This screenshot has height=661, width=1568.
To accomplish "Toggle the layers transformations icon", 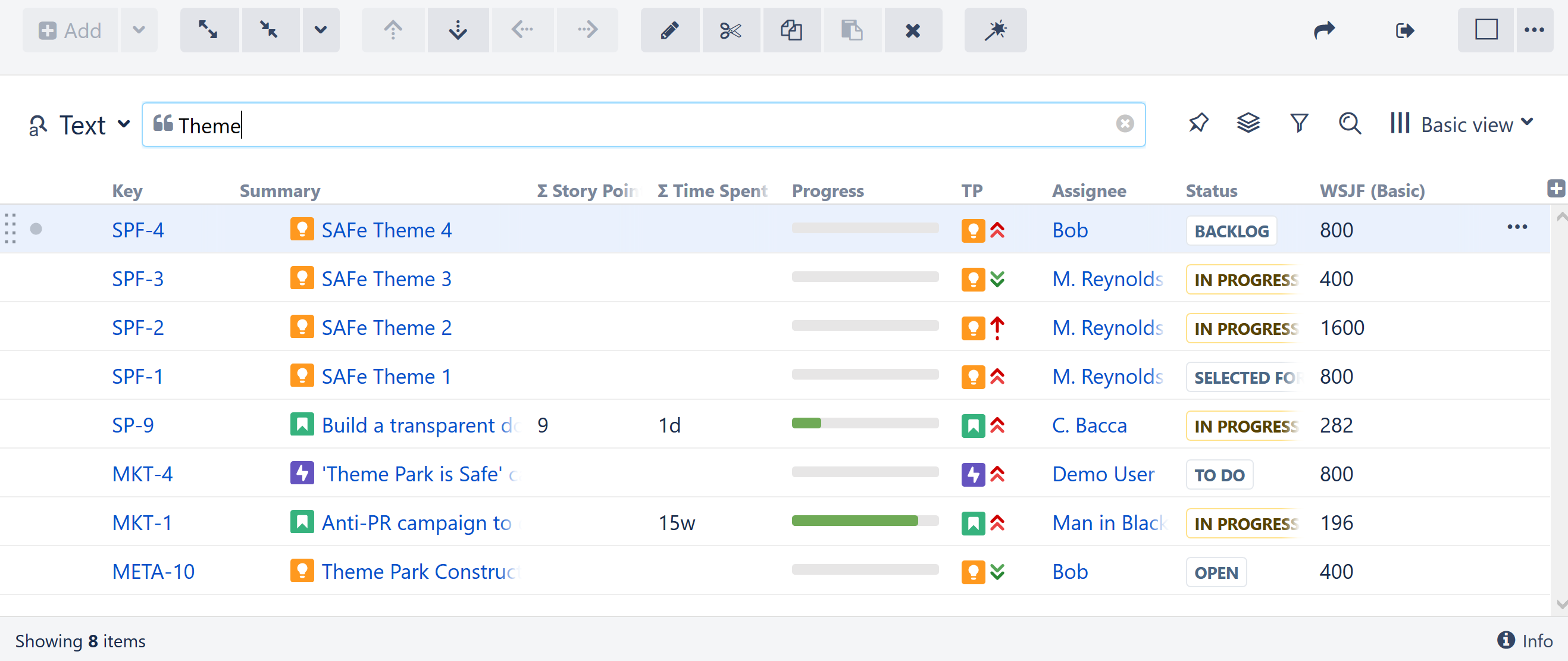I will point(1248,124).
